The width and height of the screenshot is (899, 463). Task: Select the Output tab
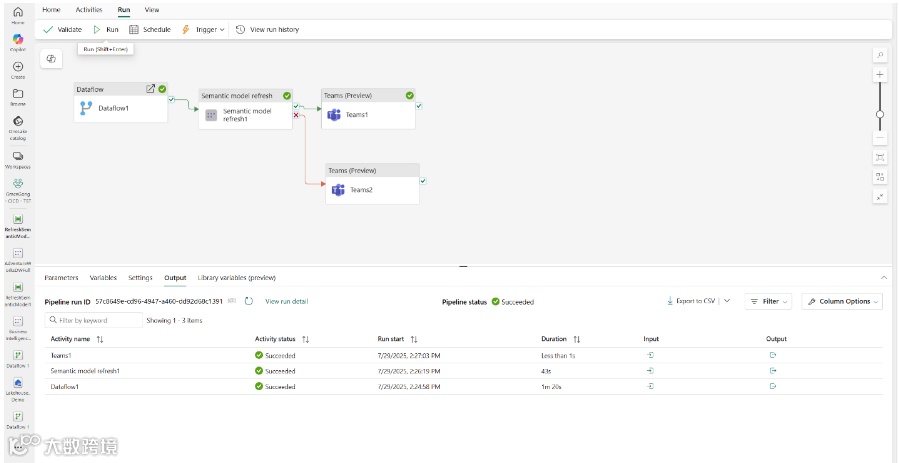(x=175, y=278)
